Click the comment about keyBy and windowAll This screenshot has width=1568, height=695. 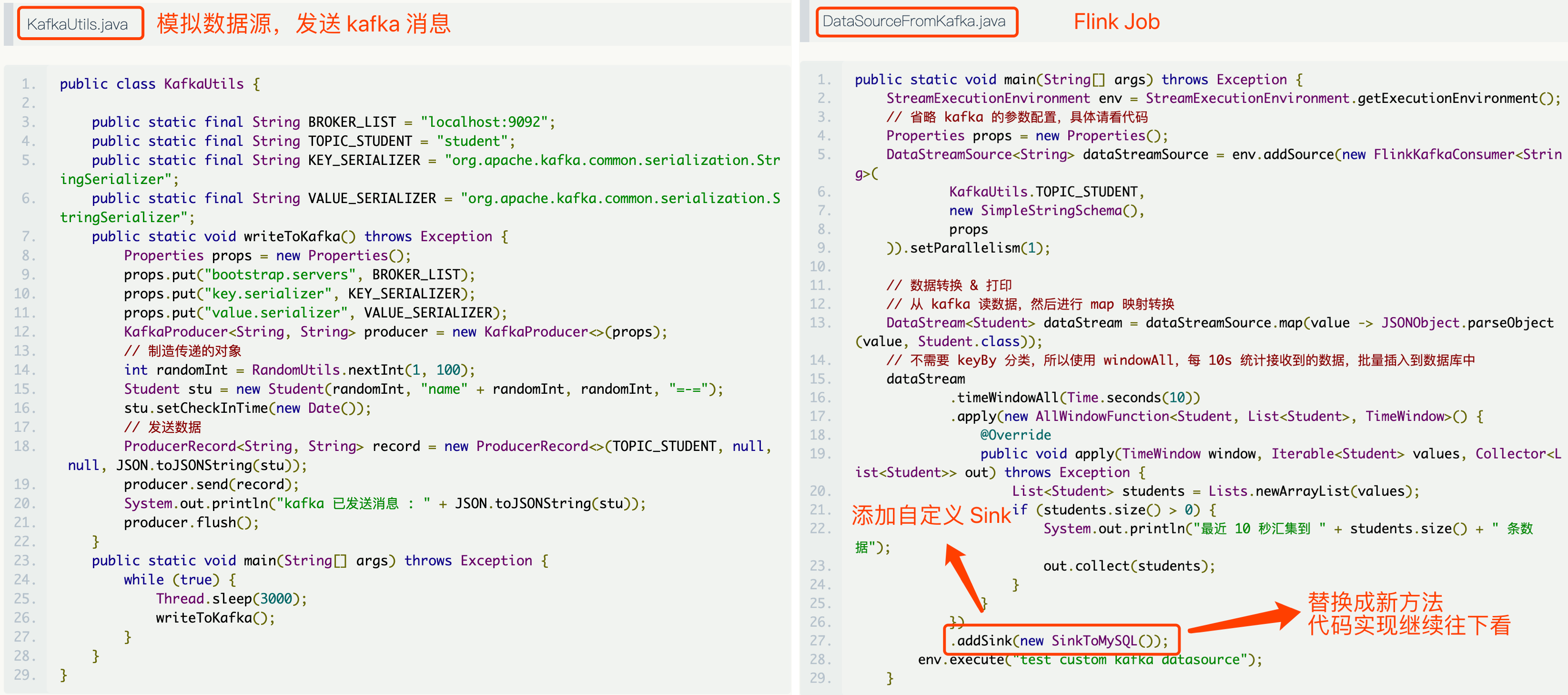(1180, 360)
